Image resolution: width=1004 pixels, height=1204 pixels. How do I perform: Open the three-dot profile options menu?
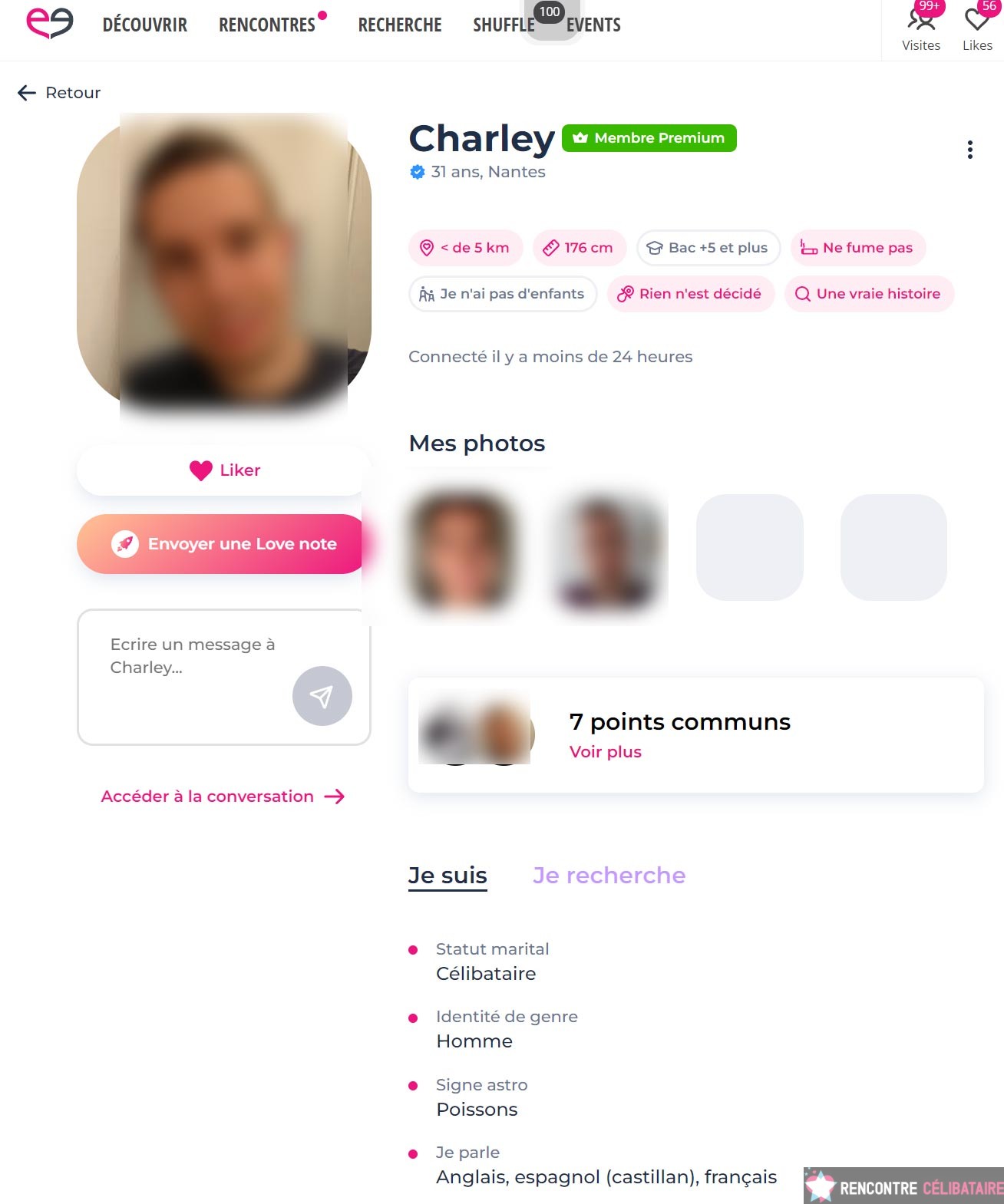pyautogui.click(x=970, y=150)
